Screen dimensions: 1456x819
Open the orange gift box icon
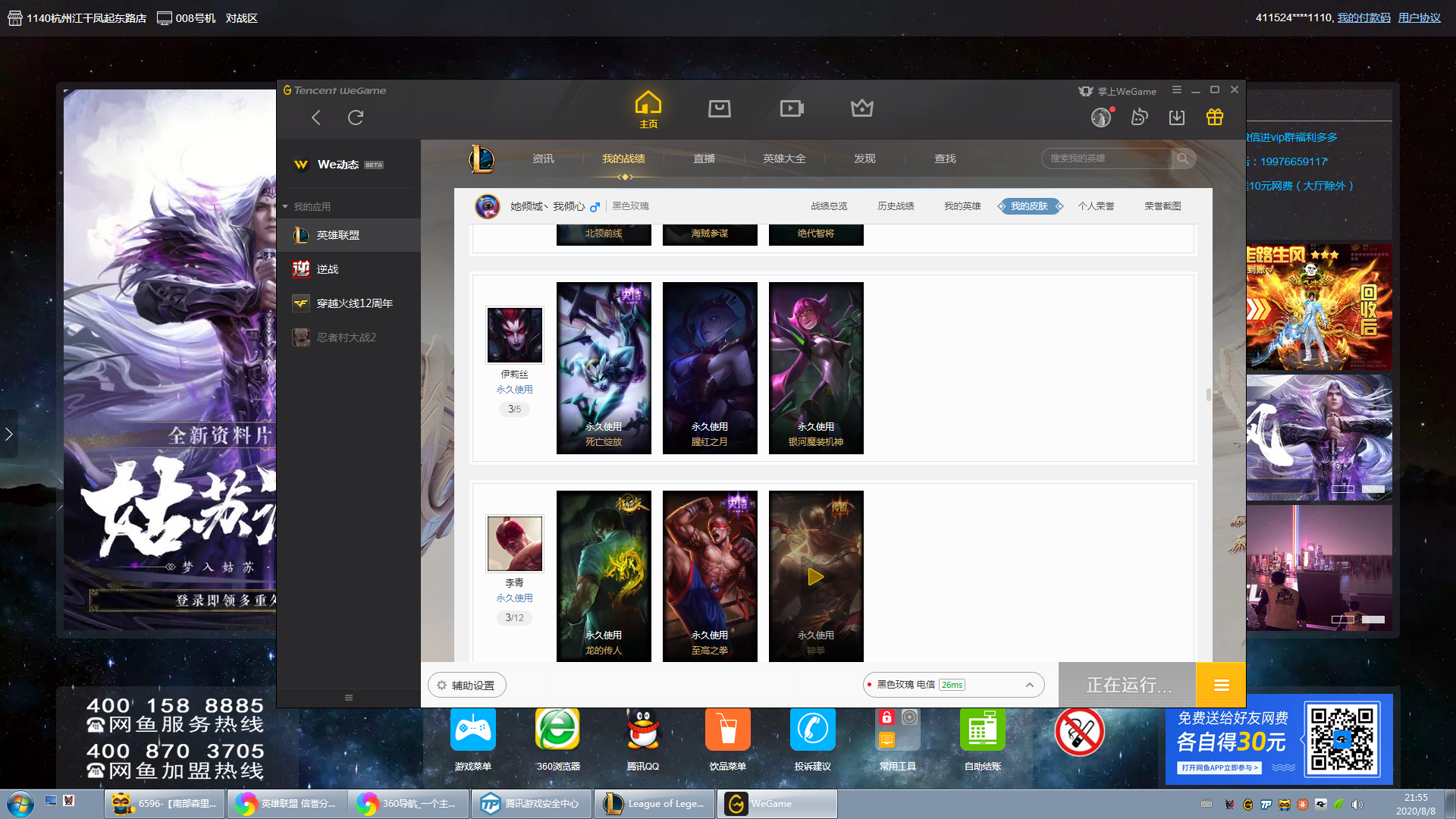[1215, 117]
